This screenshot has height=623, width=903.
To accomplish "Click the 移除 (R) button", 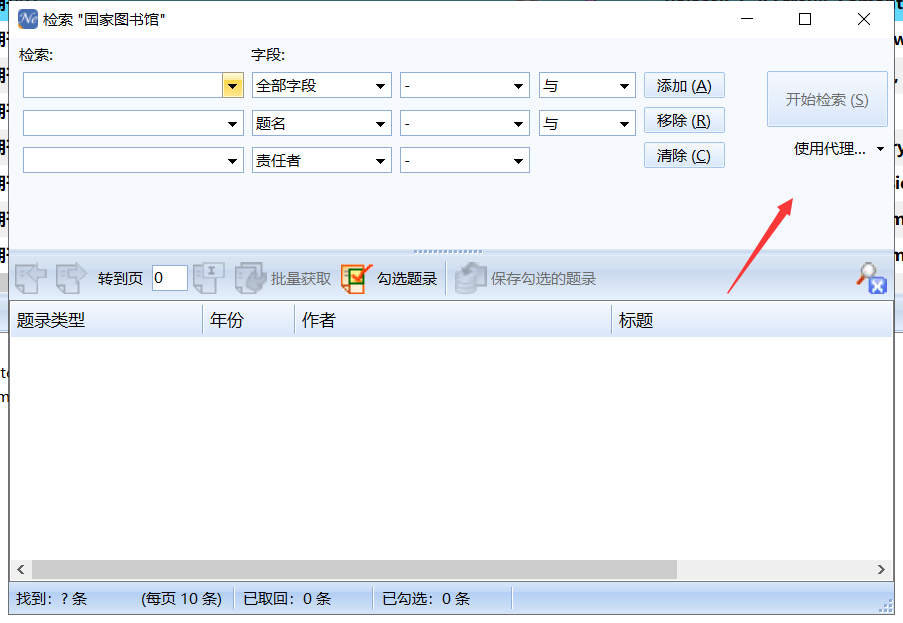I will point(684,121).
